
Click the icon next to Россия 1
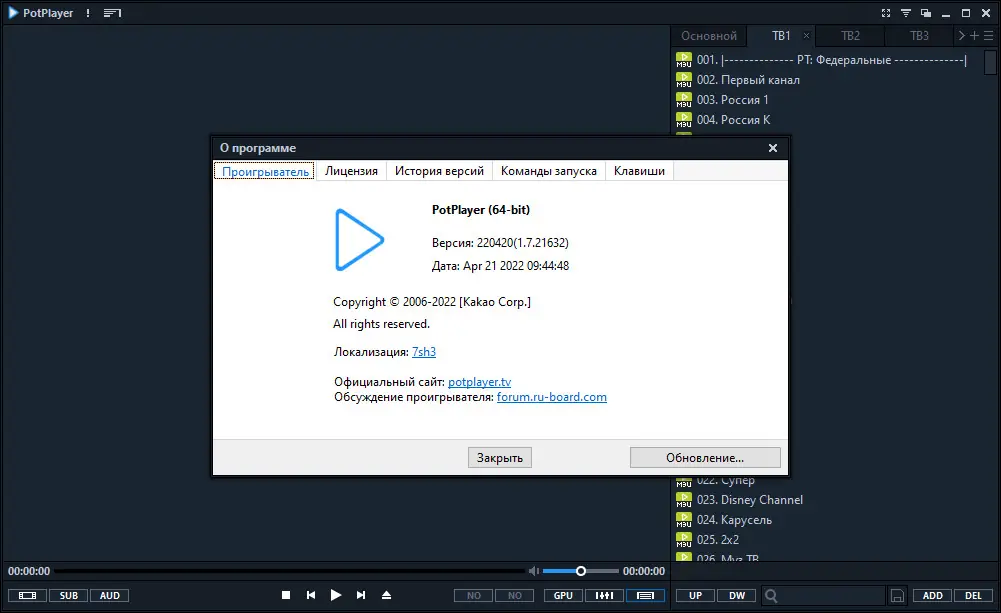[684, 100]
